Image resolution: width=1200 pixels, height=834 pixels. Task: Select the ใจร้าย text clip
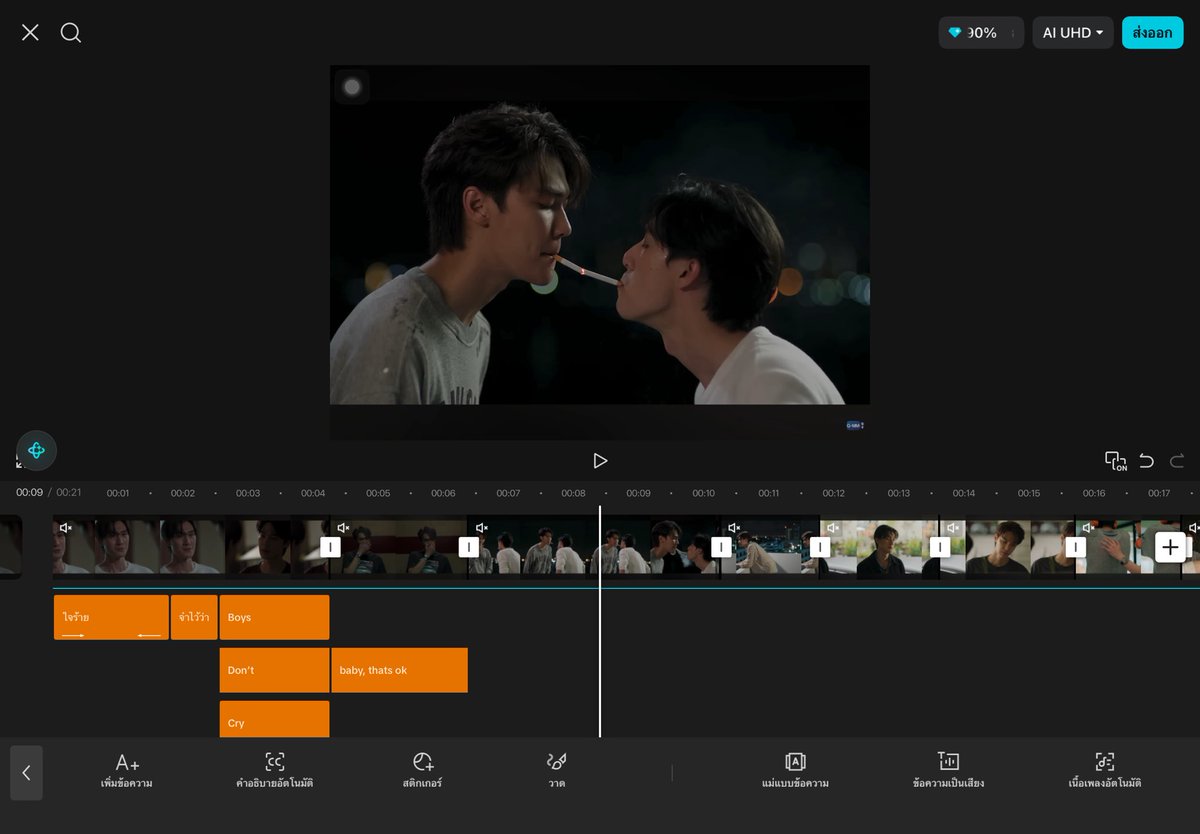[x=111, y=617]
